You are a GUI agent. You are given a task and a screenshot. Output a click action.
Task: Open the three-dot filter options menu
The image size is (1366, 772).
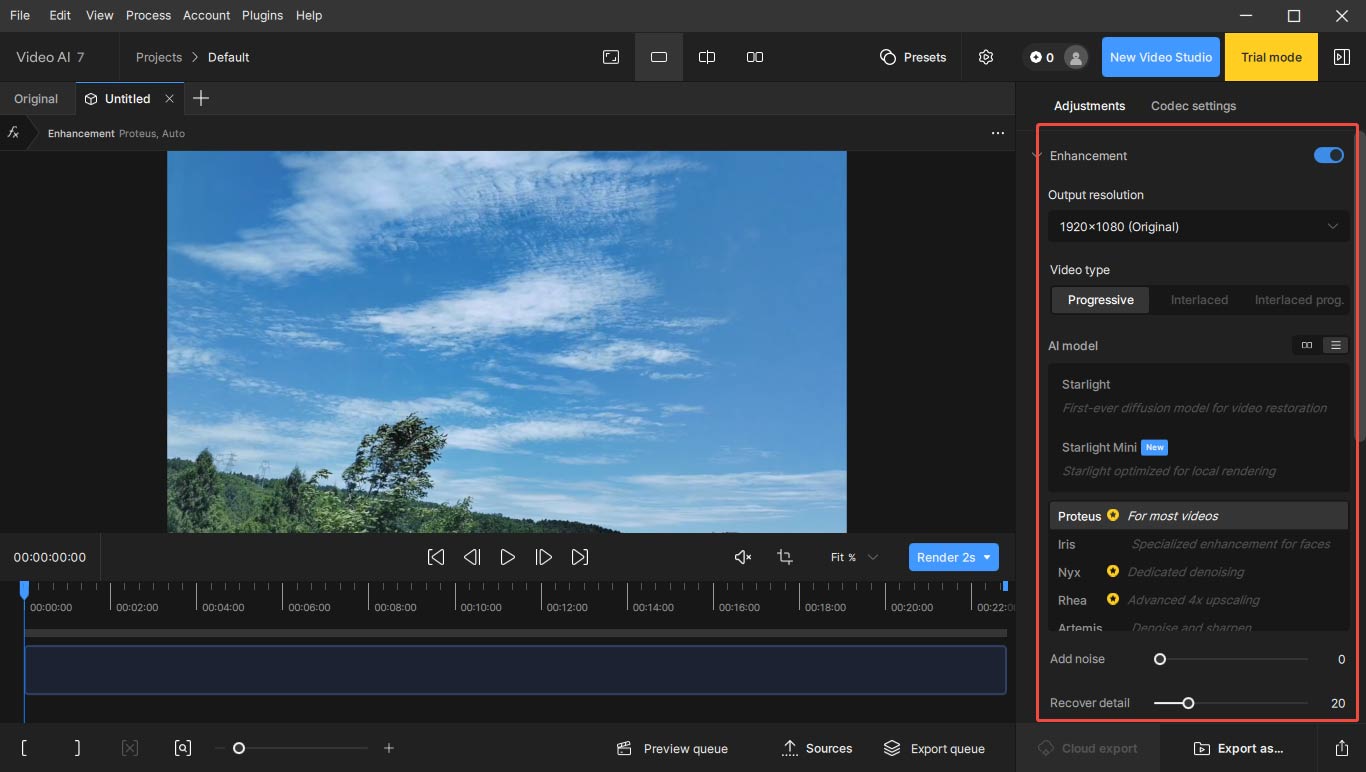click(998, 133)
